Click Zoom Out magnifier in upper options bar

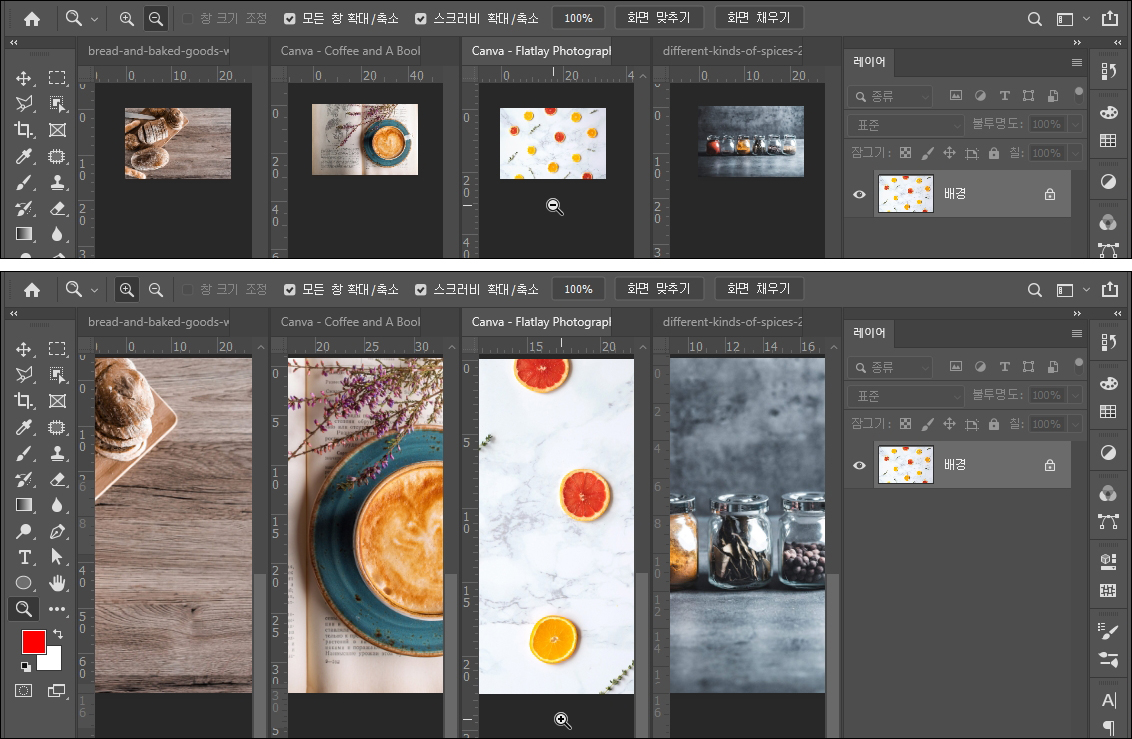coord(155,19)
